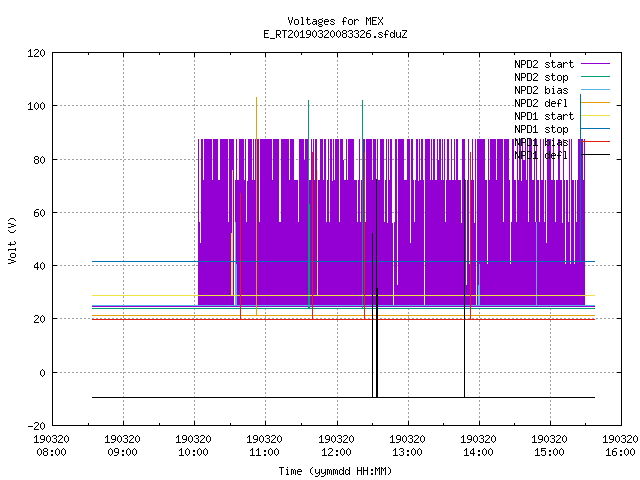
Task: Click the 'NPD1 defl' legend label
Action: pos(541,156)
